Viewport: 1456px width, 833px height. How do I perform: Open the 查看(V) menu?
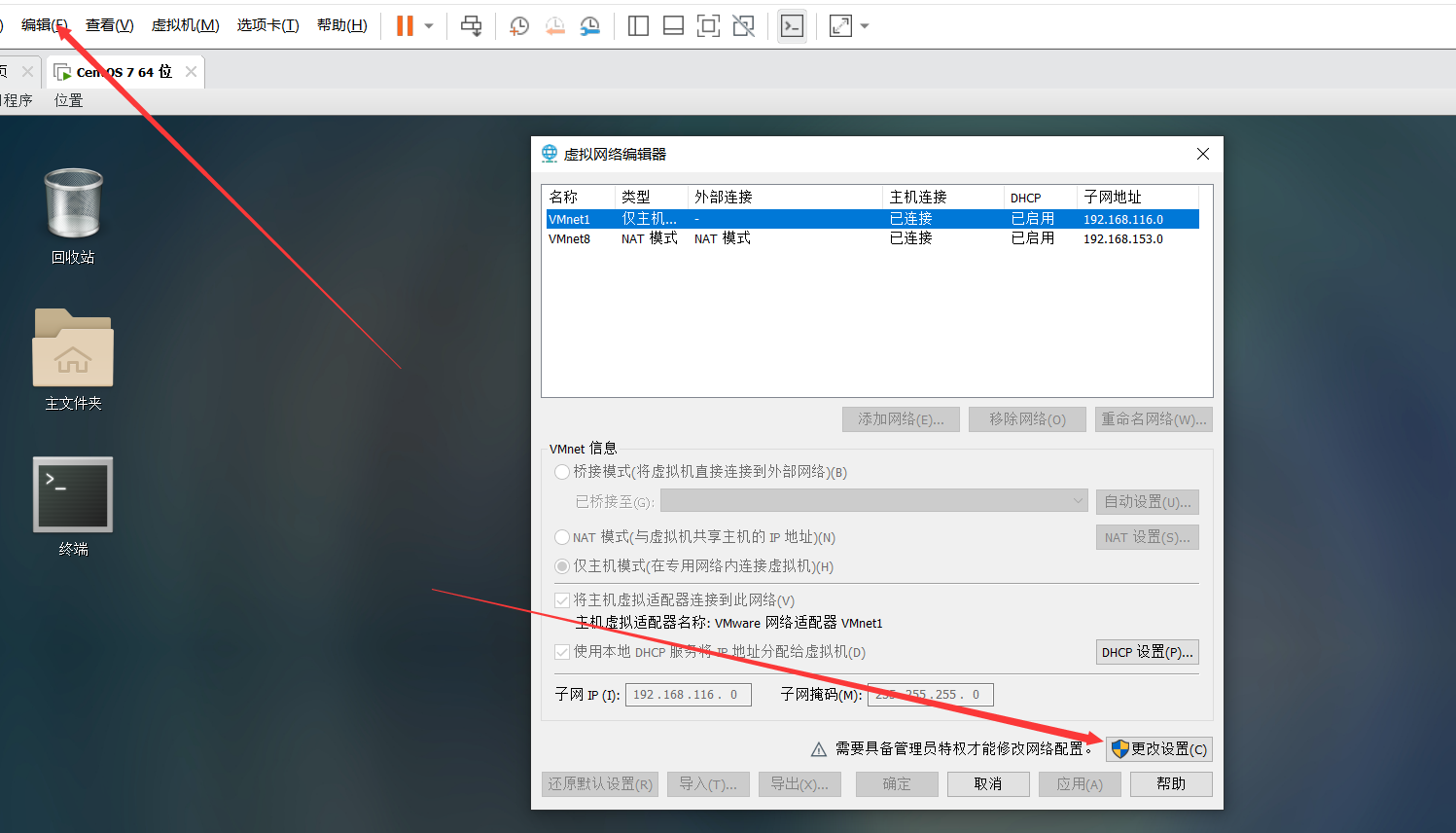(110, 25)
